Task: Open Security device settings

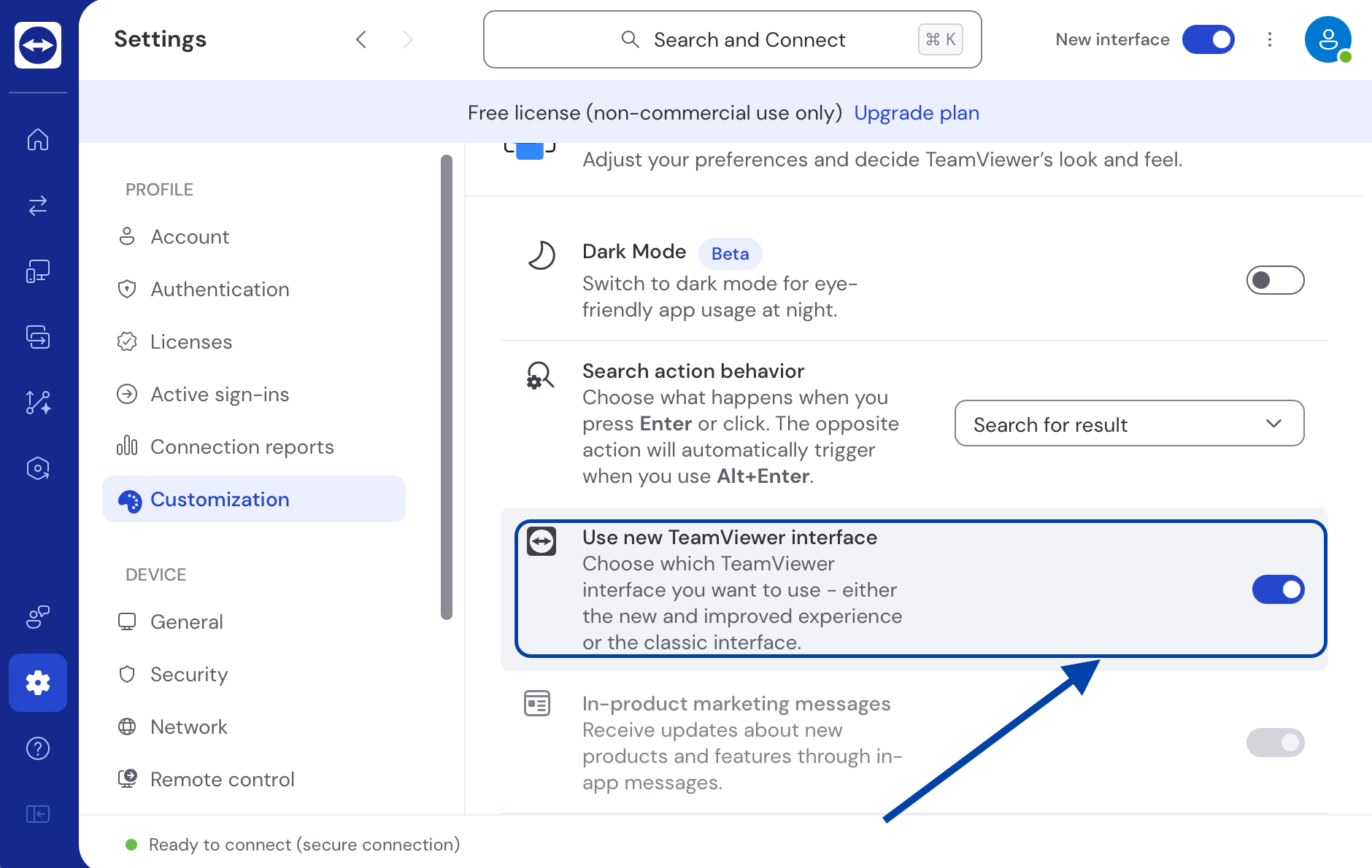Action: (253, 675)
